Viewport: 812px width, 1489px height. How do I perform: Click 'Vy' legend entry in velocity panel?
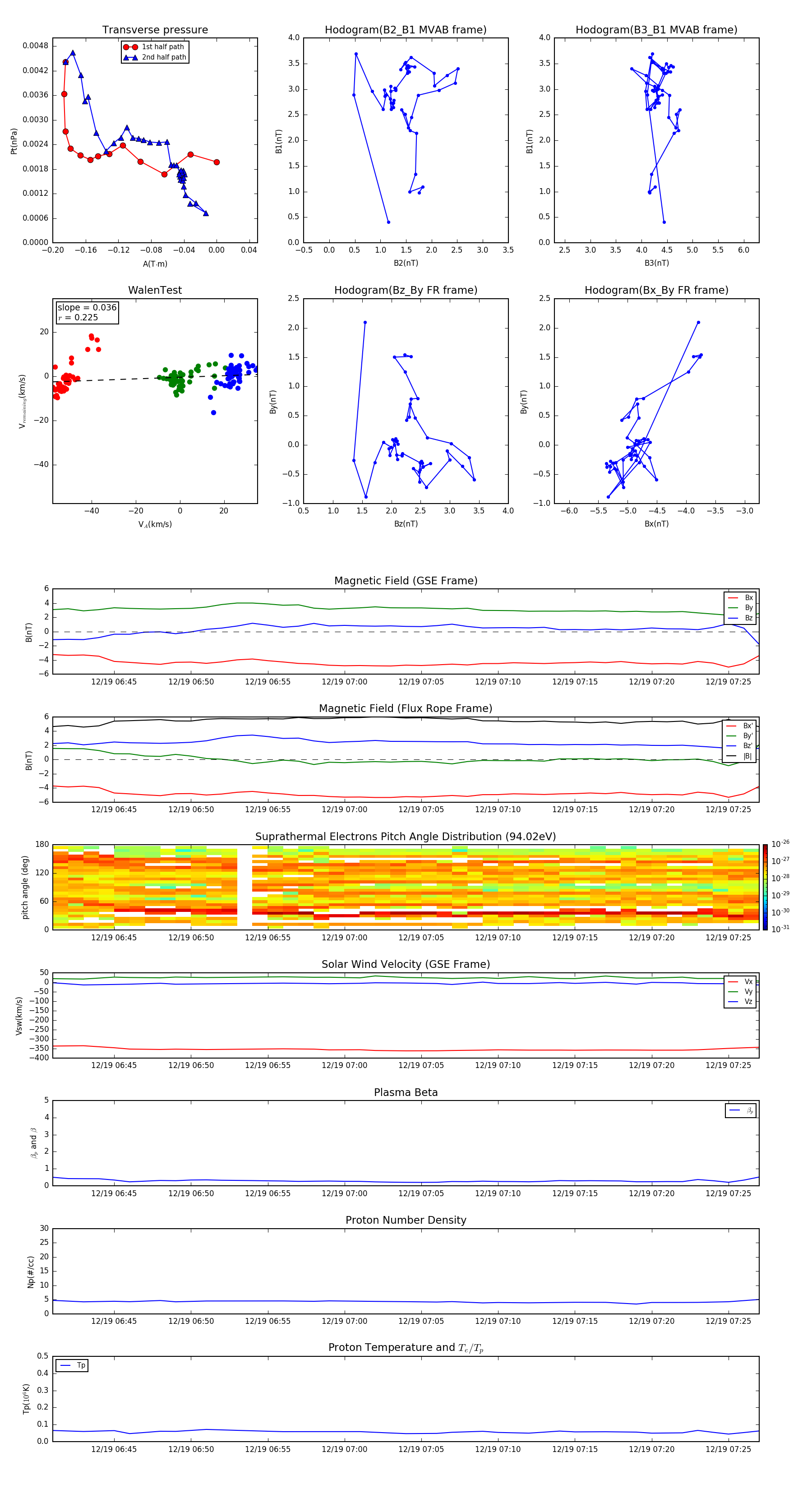tap(740, 991)
